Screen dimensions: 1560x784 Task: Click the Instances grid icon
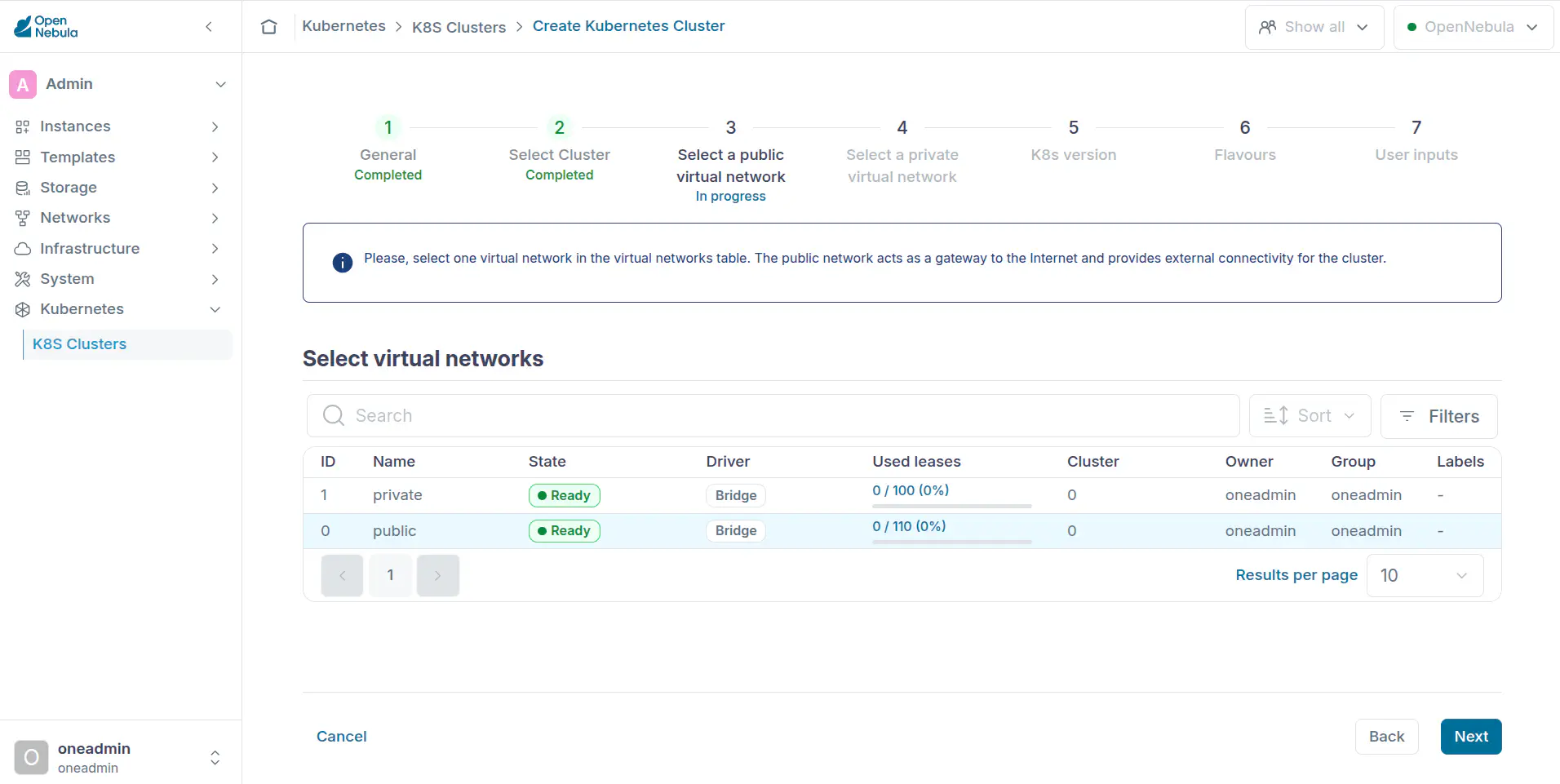click(x=23, y=126)
